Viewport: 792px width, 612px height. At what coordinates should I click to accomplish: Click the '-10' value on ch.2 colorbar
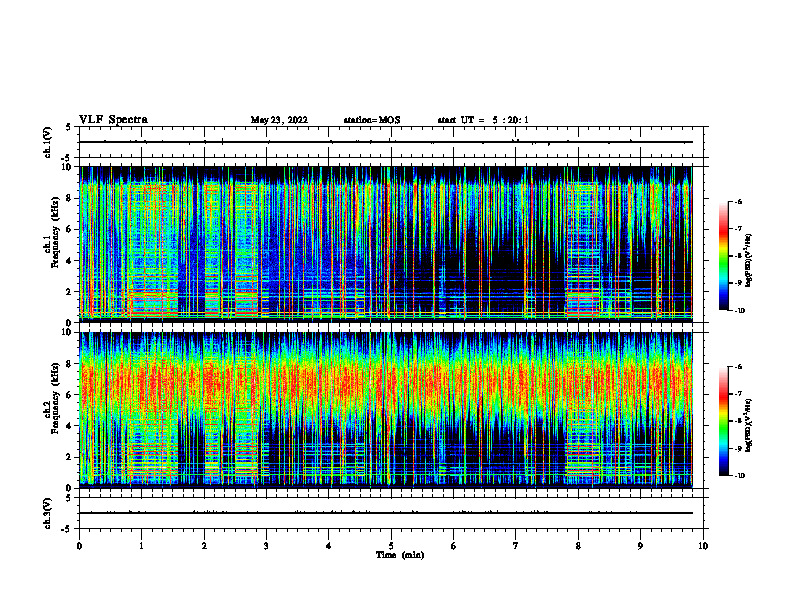click(739, 476)
